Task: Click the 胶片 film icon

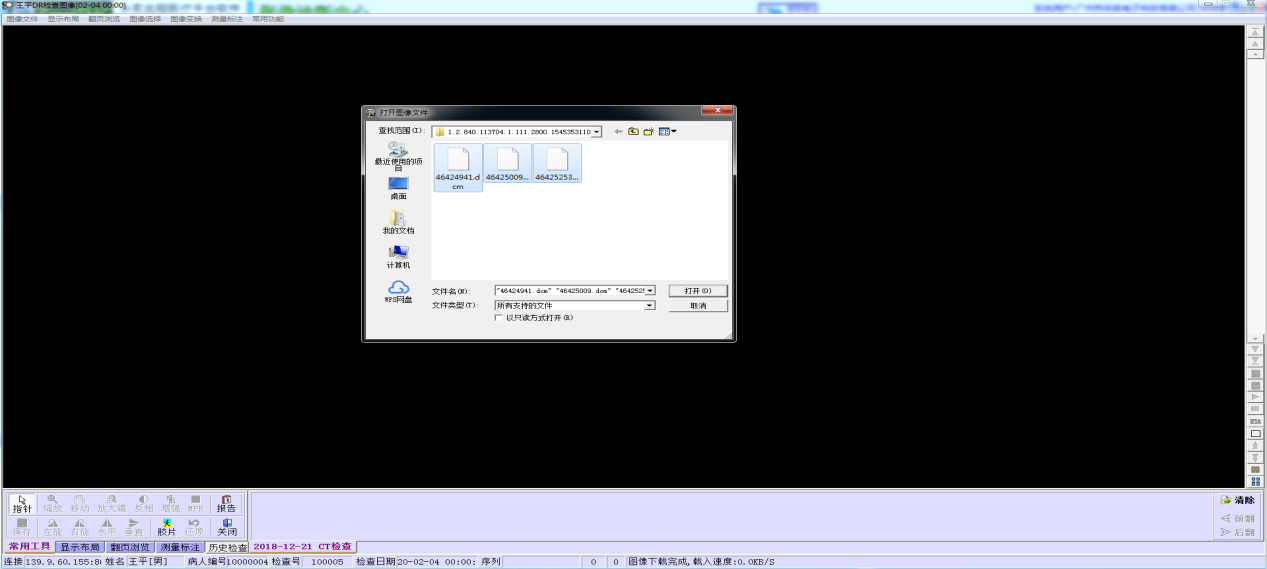Action: (166, 527)
